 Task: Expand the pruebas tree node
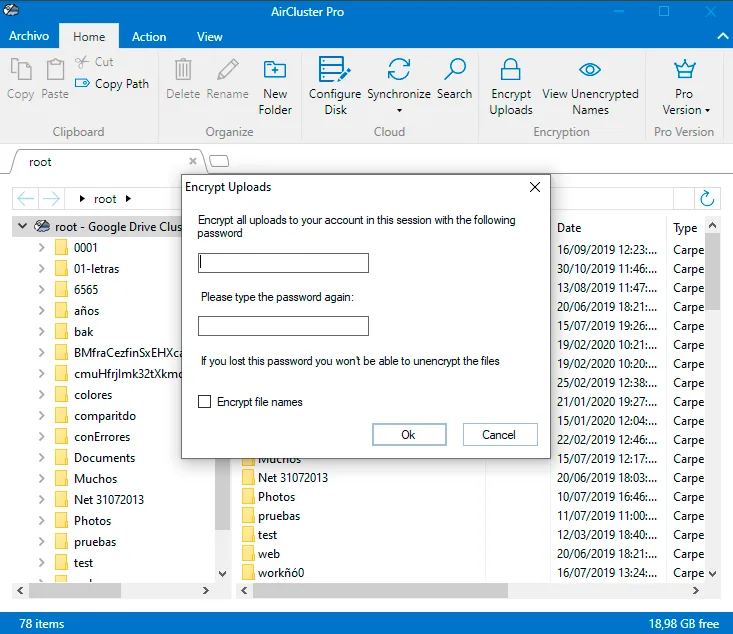coord(42,541)
